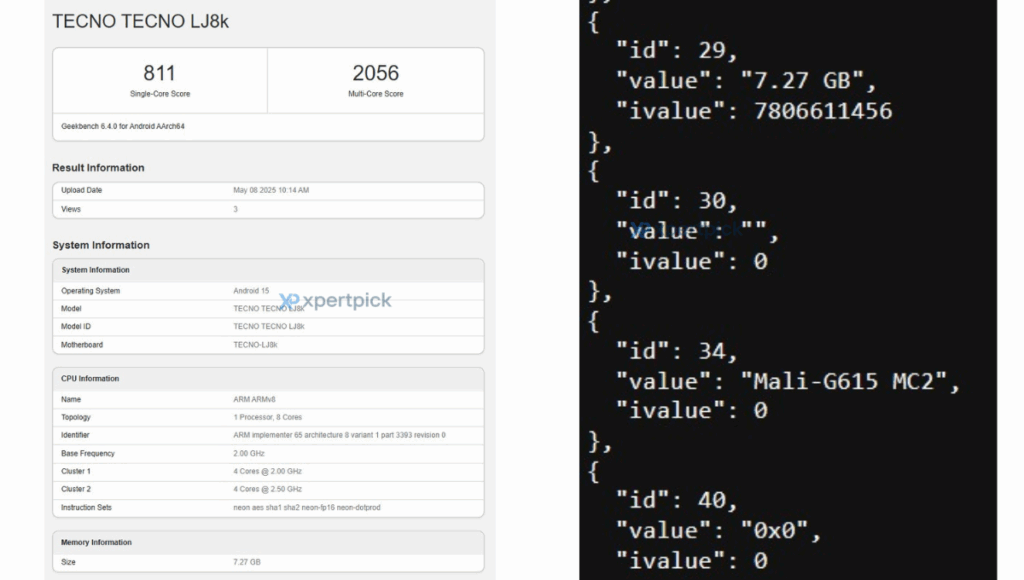
Task: Select the Android 15 value
Action: coord(251,291)
